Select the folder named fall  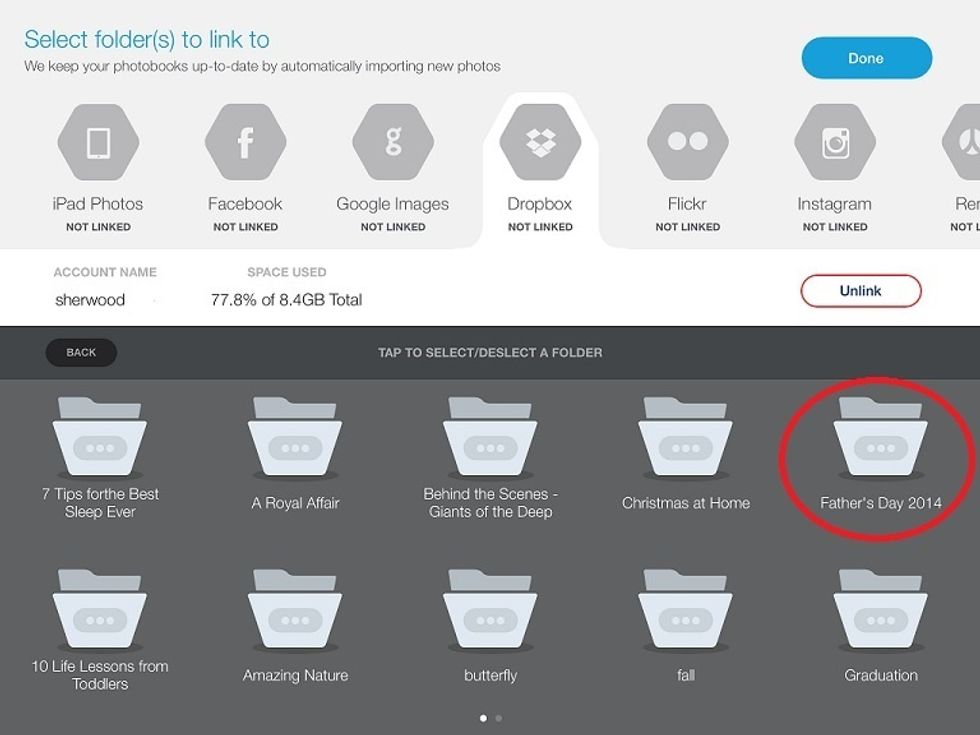click(686, 612)
